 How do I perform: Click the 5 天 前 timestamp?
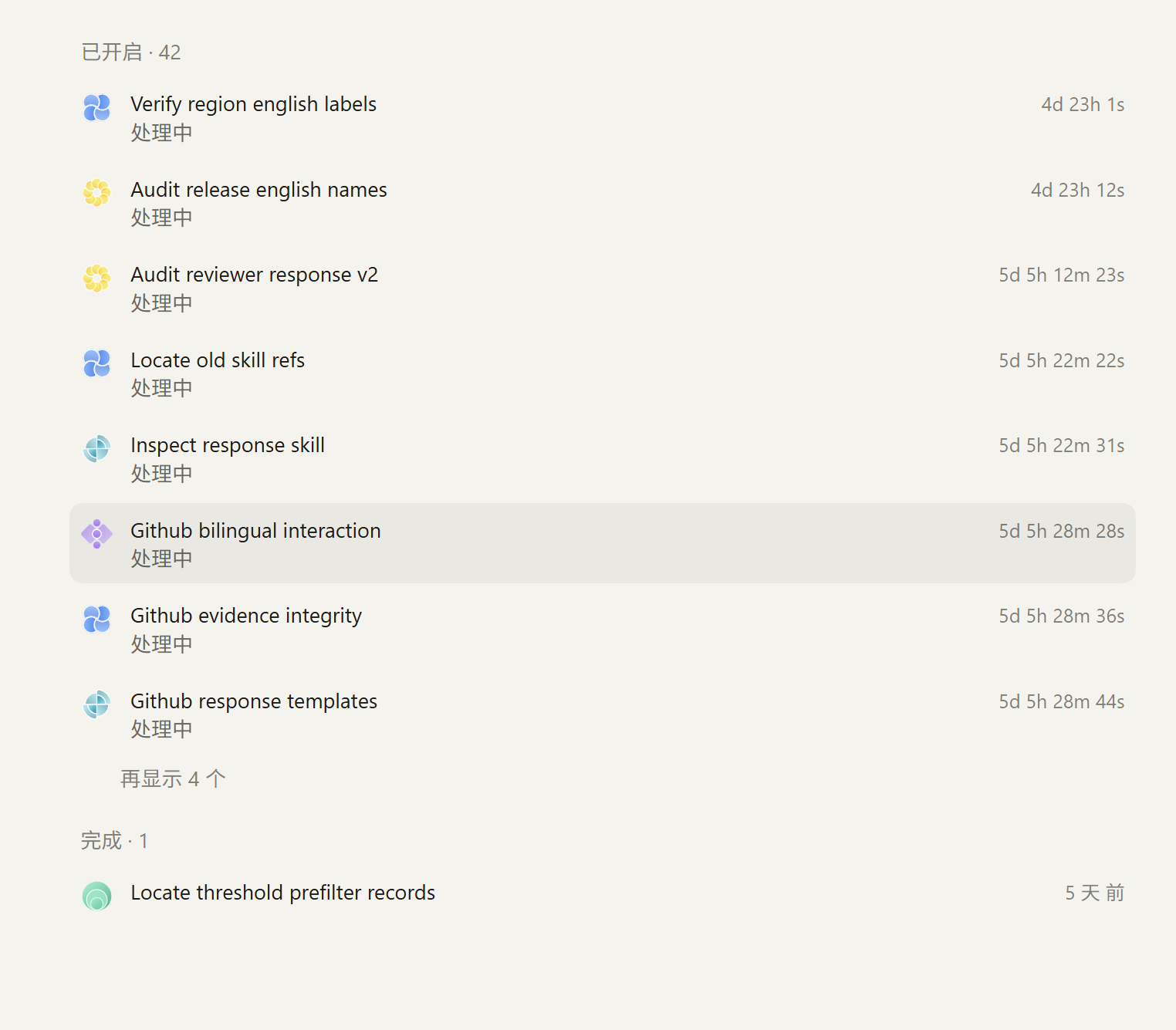[1095, 893]
